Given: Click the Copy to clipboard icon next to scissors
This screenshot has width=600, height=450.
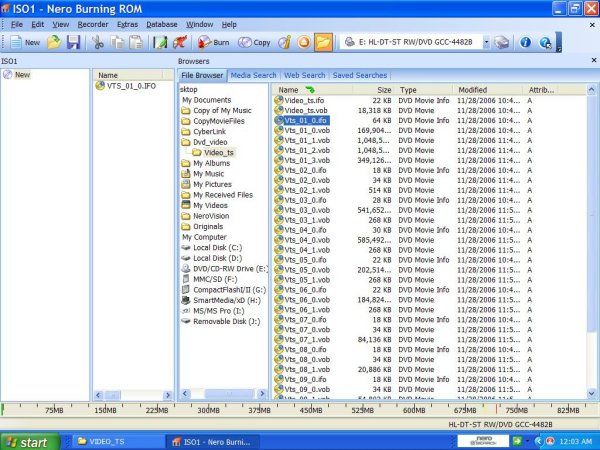Looking at the screenshot, I should point(117,42).
